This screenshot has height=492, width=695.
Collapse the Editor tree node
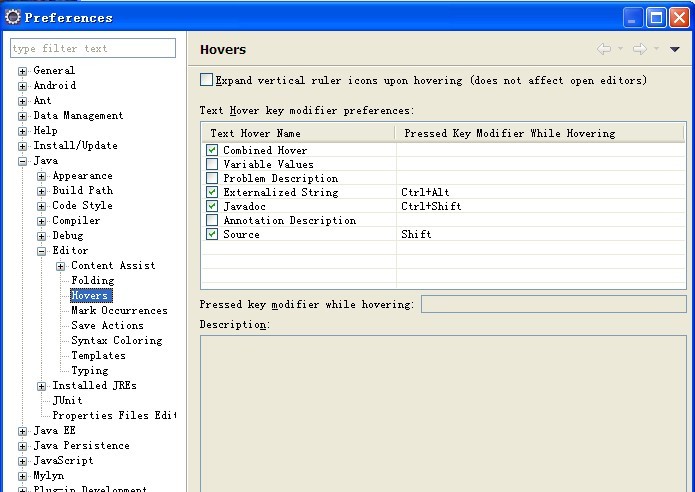click(41, 251)
